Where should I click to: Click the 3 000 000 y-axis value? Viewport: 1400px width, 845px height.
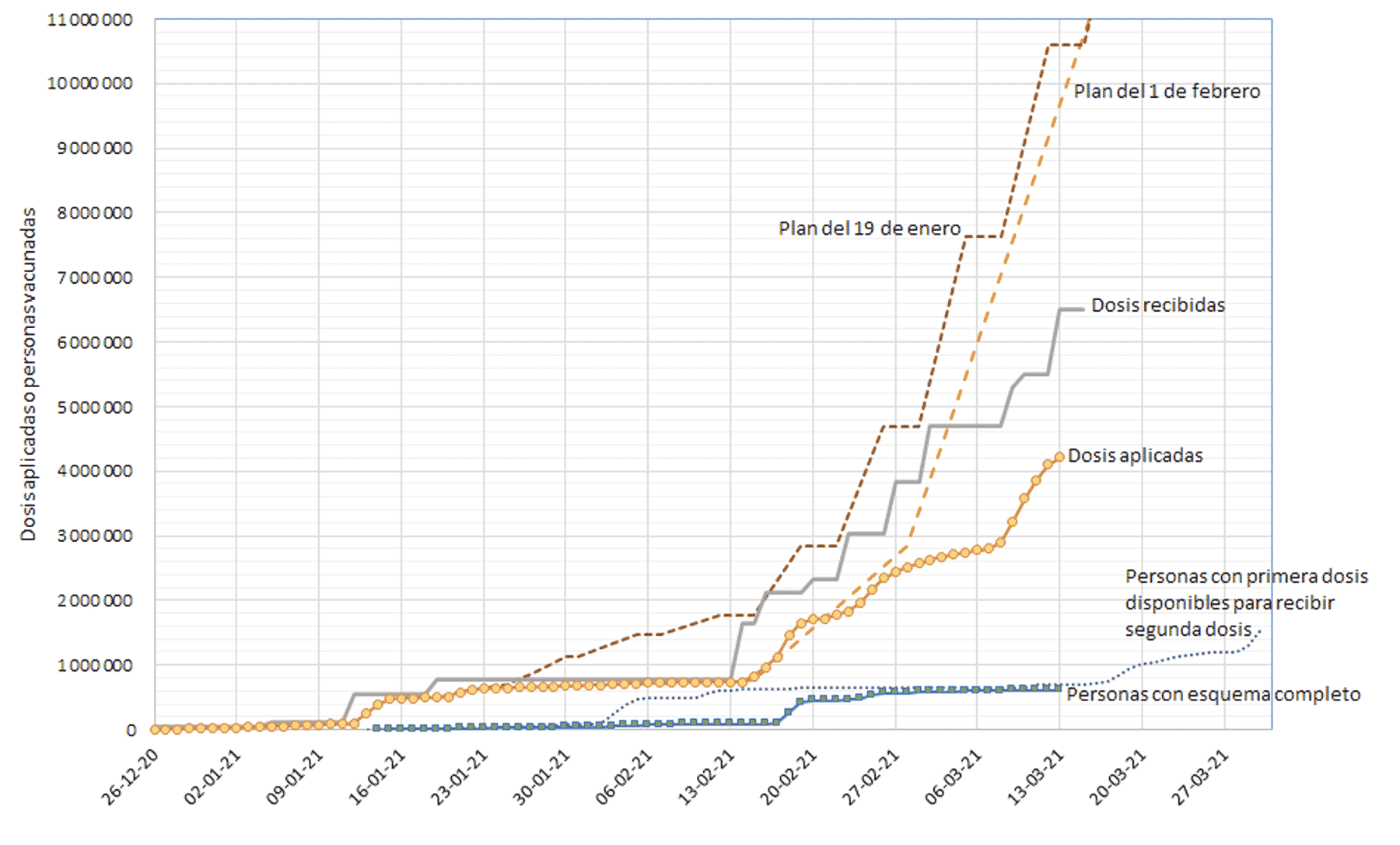pyautogui.click(x=94, y=536)
